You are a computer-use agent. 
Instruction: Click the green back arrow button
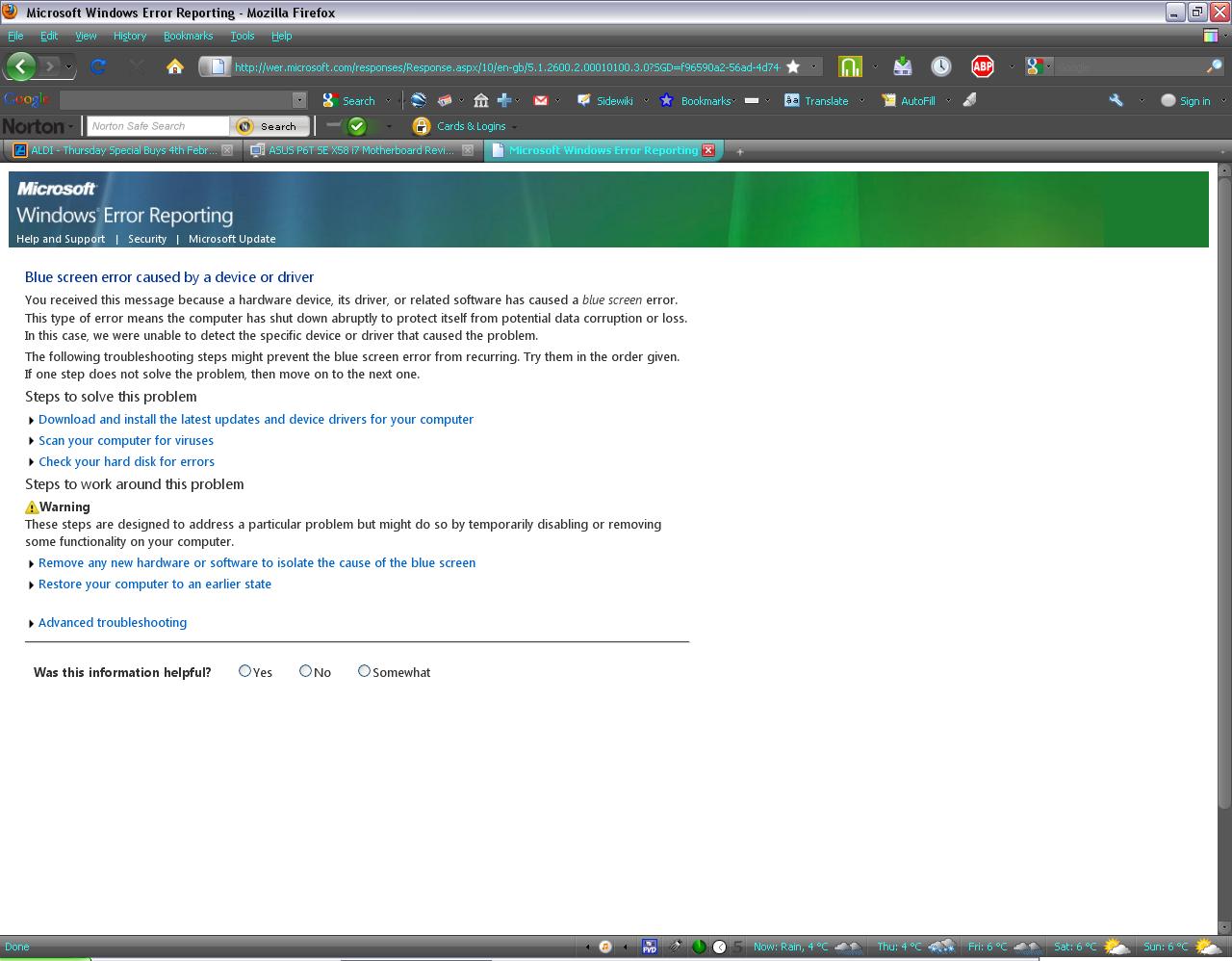point(21,66)
